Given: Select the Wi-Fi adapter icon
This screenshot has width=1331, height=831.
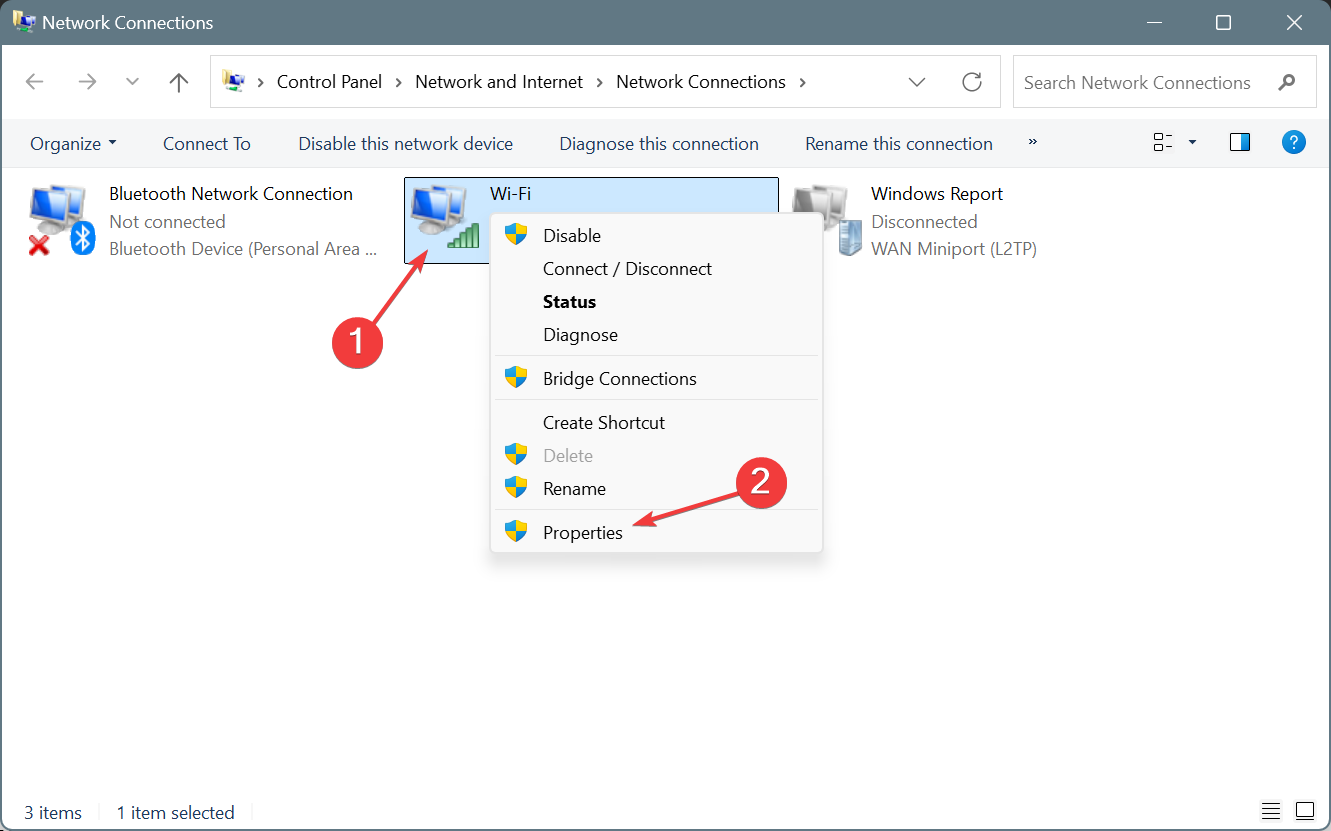Looking at the screenshot, I should click(x=446, y=217).
